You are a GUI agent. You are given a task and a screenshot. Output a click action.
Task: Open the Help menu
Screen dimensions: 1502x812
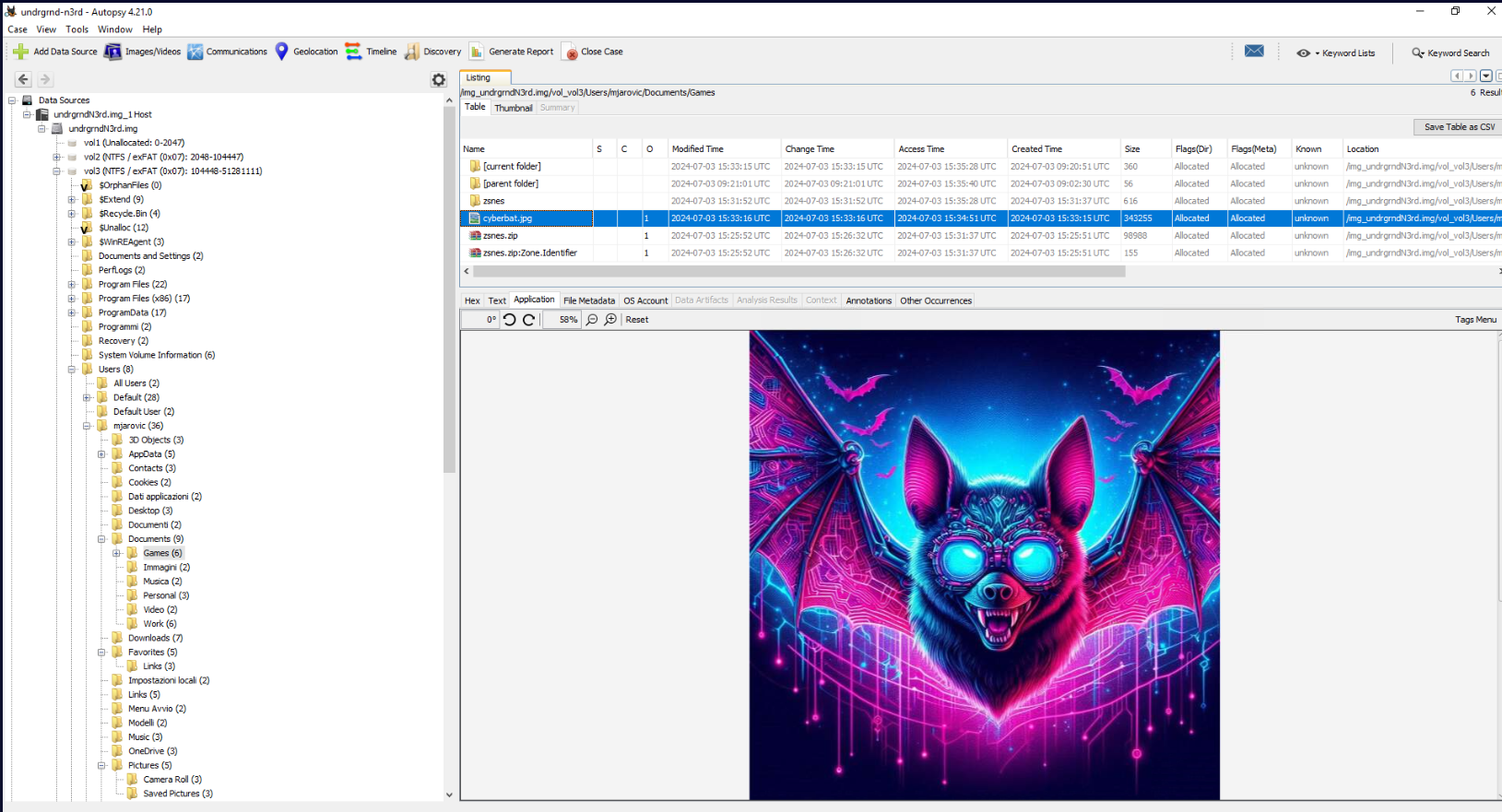tap(152, 29)
